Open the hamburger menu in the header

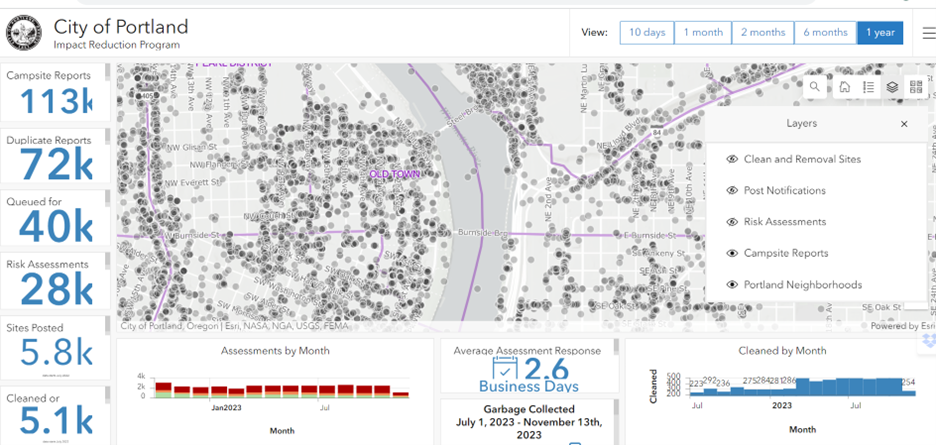(x=929, y=33)
